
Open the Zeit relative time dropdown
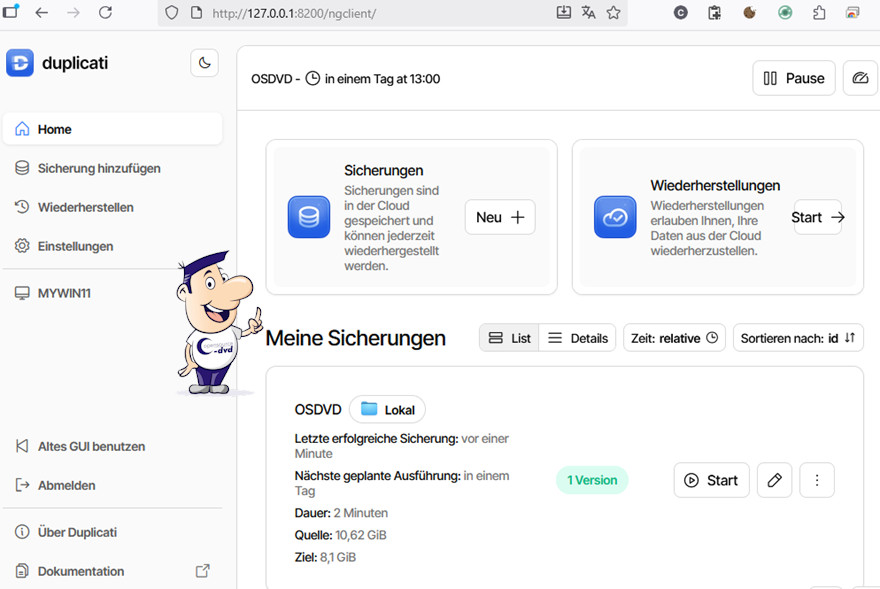[x=674, y=338]
